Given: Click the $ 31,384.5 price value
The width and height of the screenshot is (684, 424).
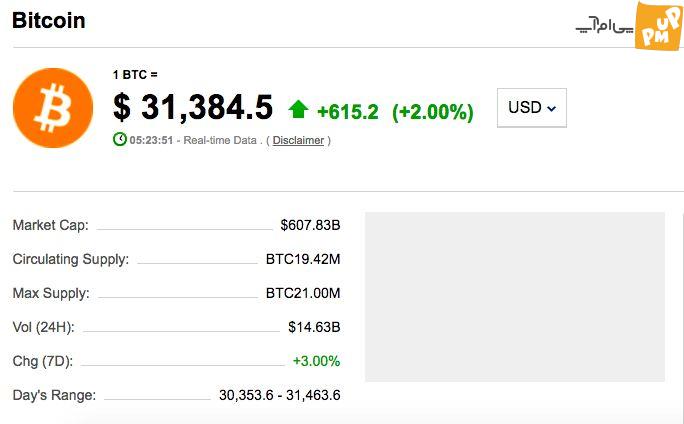Looking at the screenshot, I should point(193,107).
